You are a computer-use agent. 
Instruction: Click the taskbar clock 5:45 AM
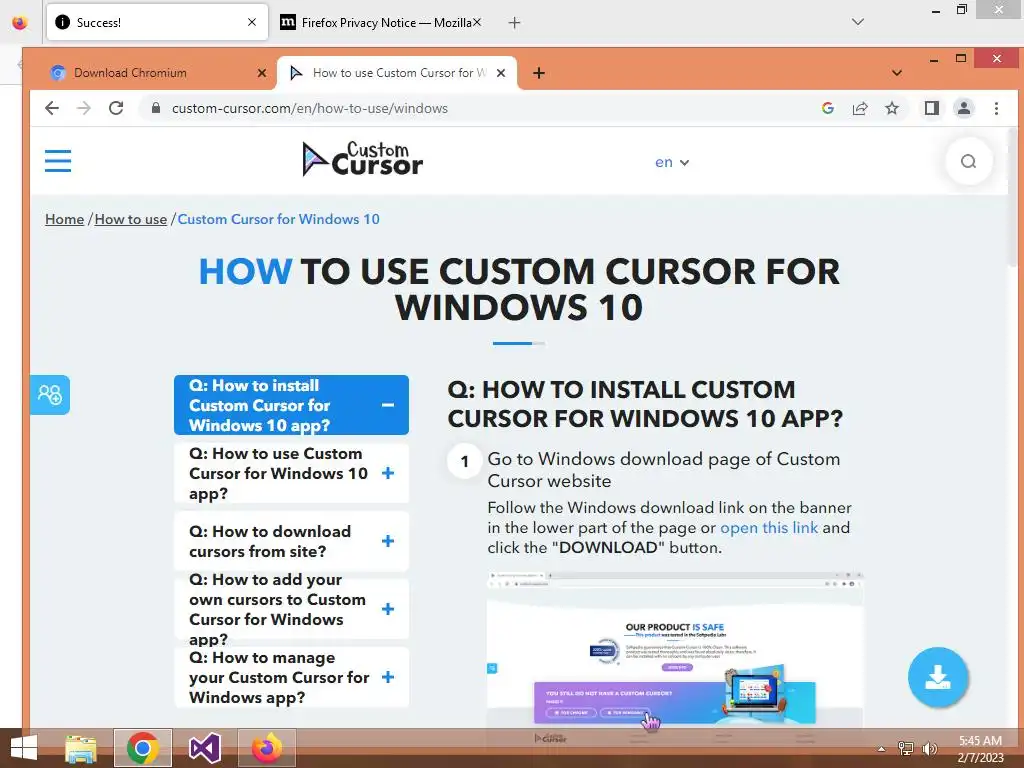point(980,741)
